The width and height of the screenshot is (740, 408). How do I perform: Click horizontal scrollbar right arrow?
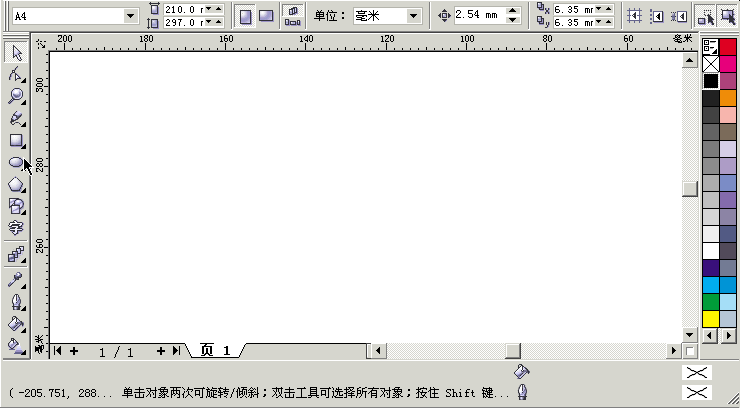674,350
